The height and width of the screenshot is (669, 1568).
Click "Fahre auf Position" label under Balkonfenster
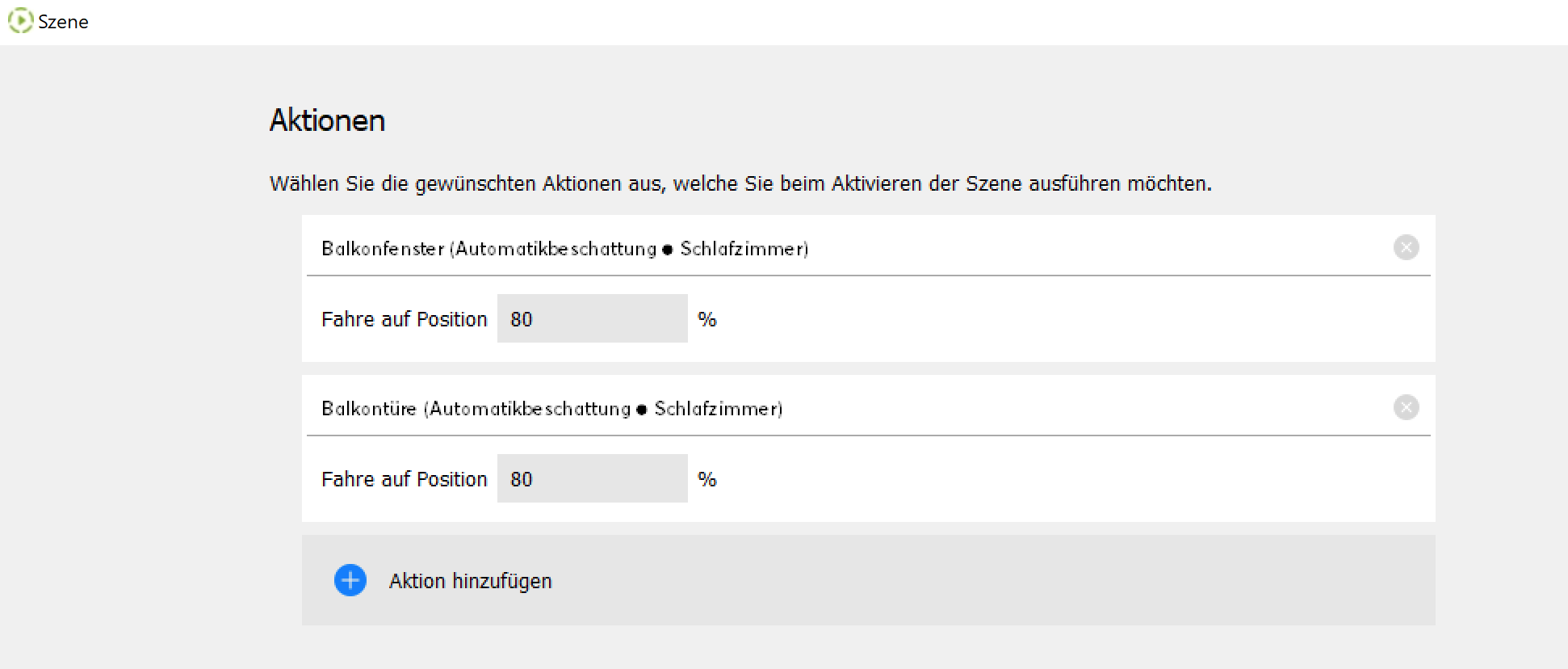click(404, 319)
